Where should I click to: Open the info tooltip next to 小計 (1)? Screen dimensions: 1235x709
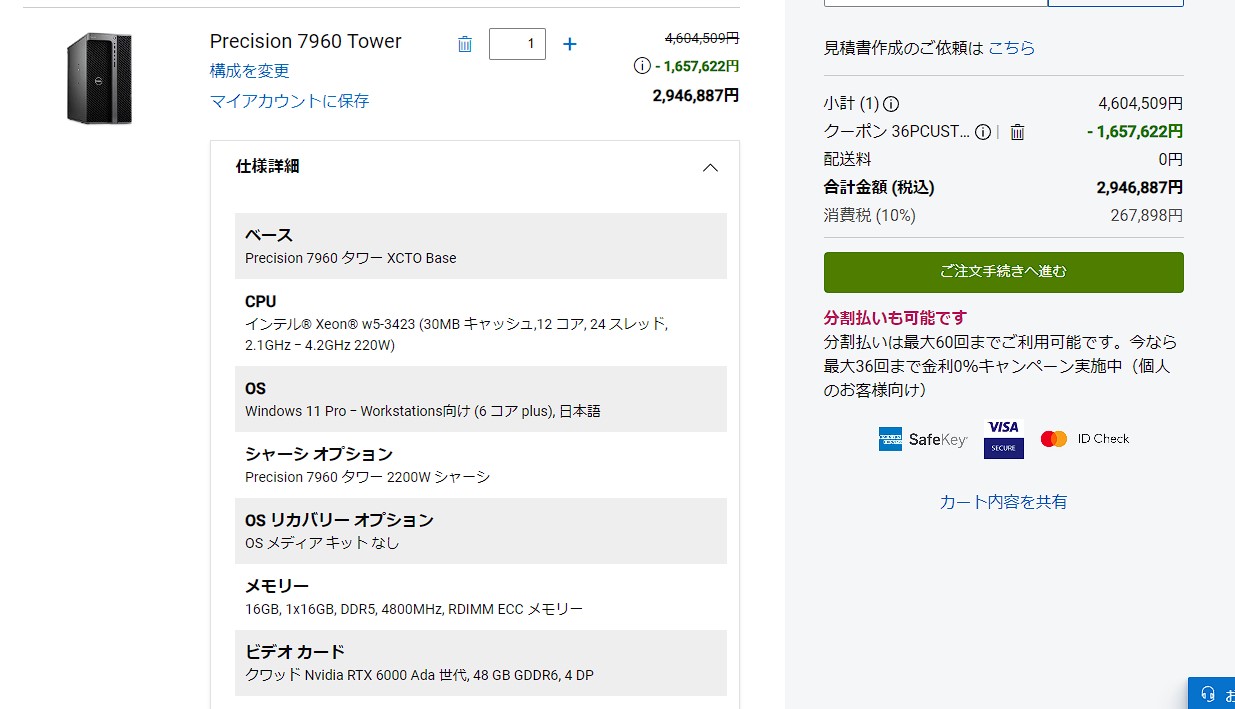tap(890, 103)
